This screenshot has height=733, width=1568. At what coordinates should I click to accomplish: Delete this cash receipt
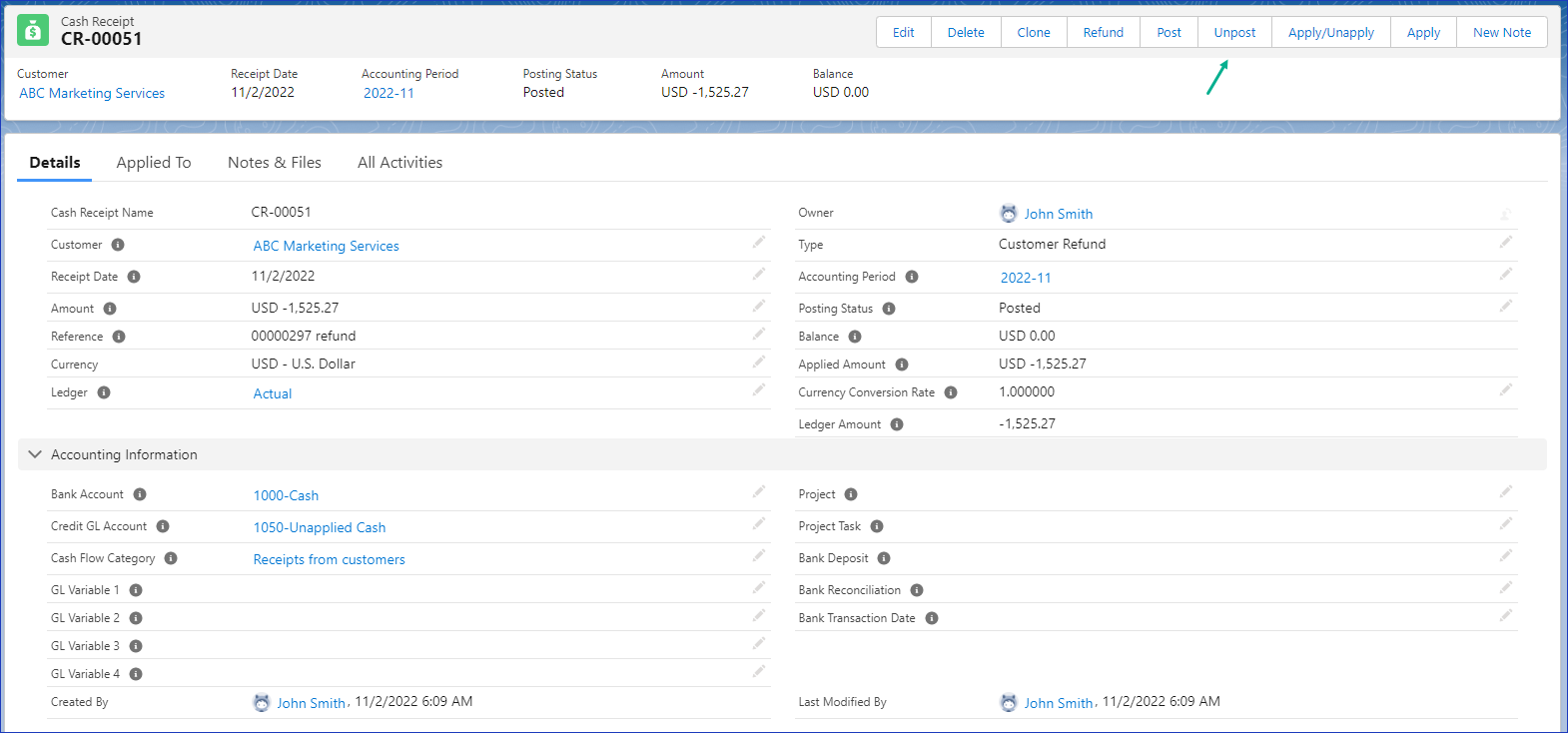[966, 32]
